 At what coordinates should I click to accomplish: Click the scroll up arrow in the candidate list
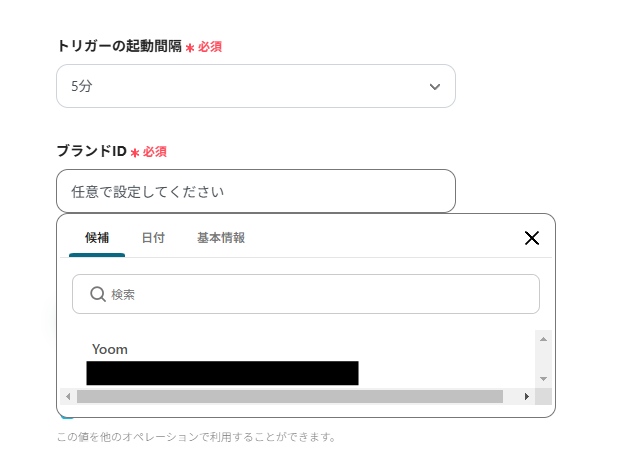543,339
